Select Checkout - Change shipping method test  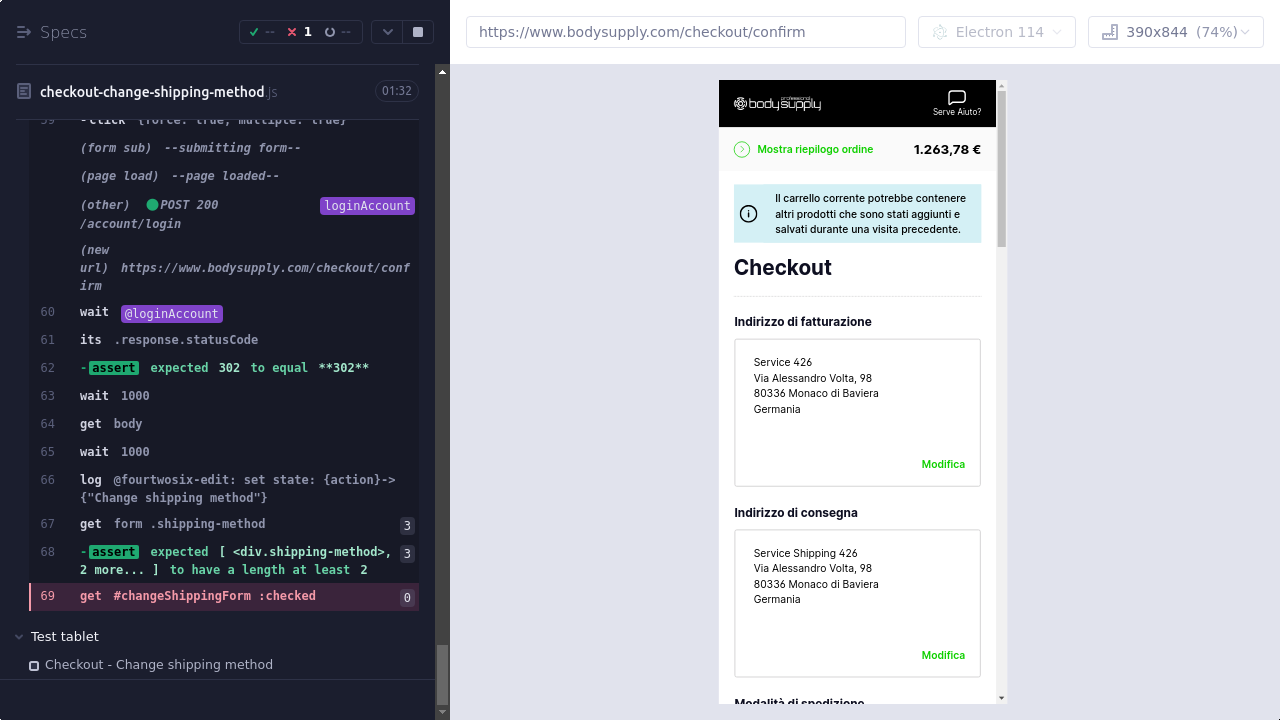pyautogui.click(x=158, y=665)
